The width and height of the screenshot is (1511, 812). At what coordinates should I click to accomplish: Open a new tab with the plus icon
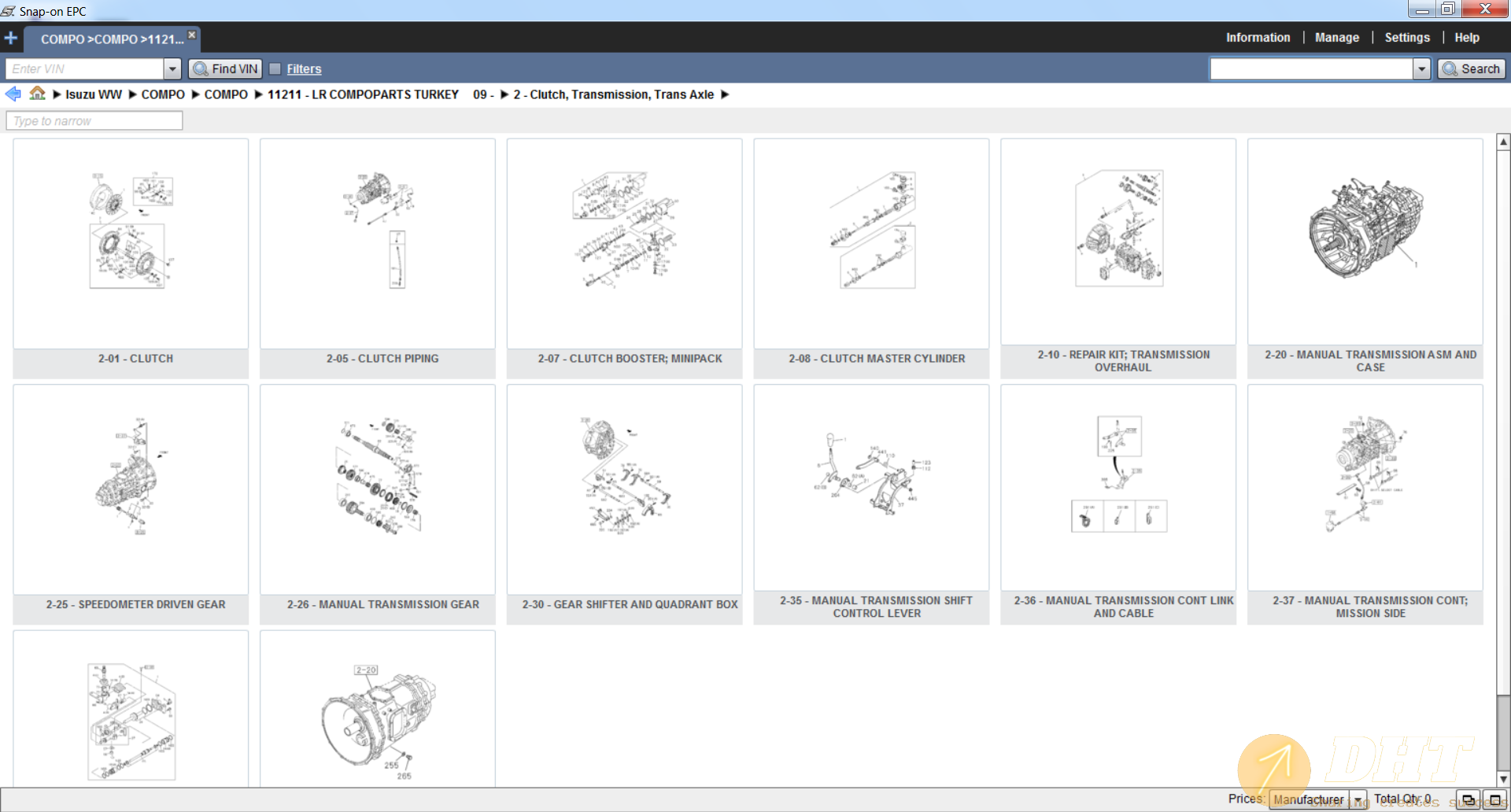[11, 38]
